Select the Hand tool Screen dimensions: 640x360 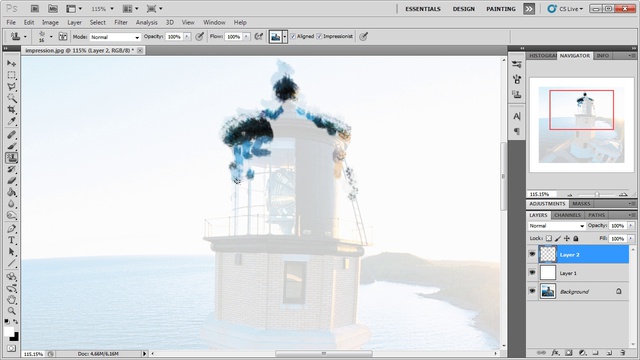pos(11,300)
